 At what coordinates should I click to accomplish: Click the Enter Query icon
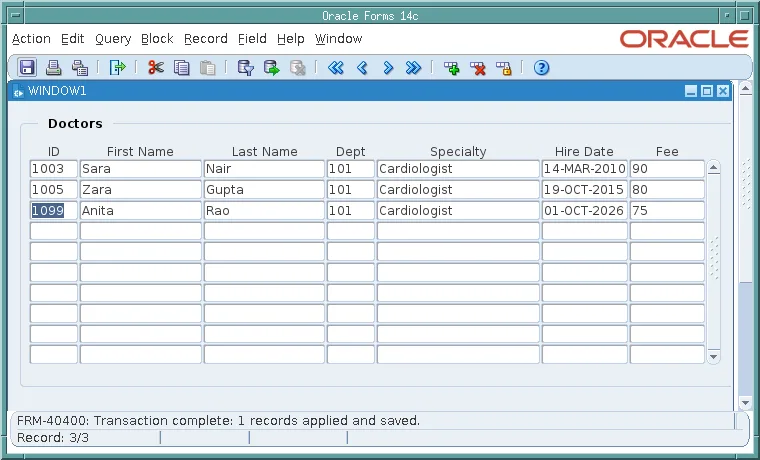click(x=246, y=67)
